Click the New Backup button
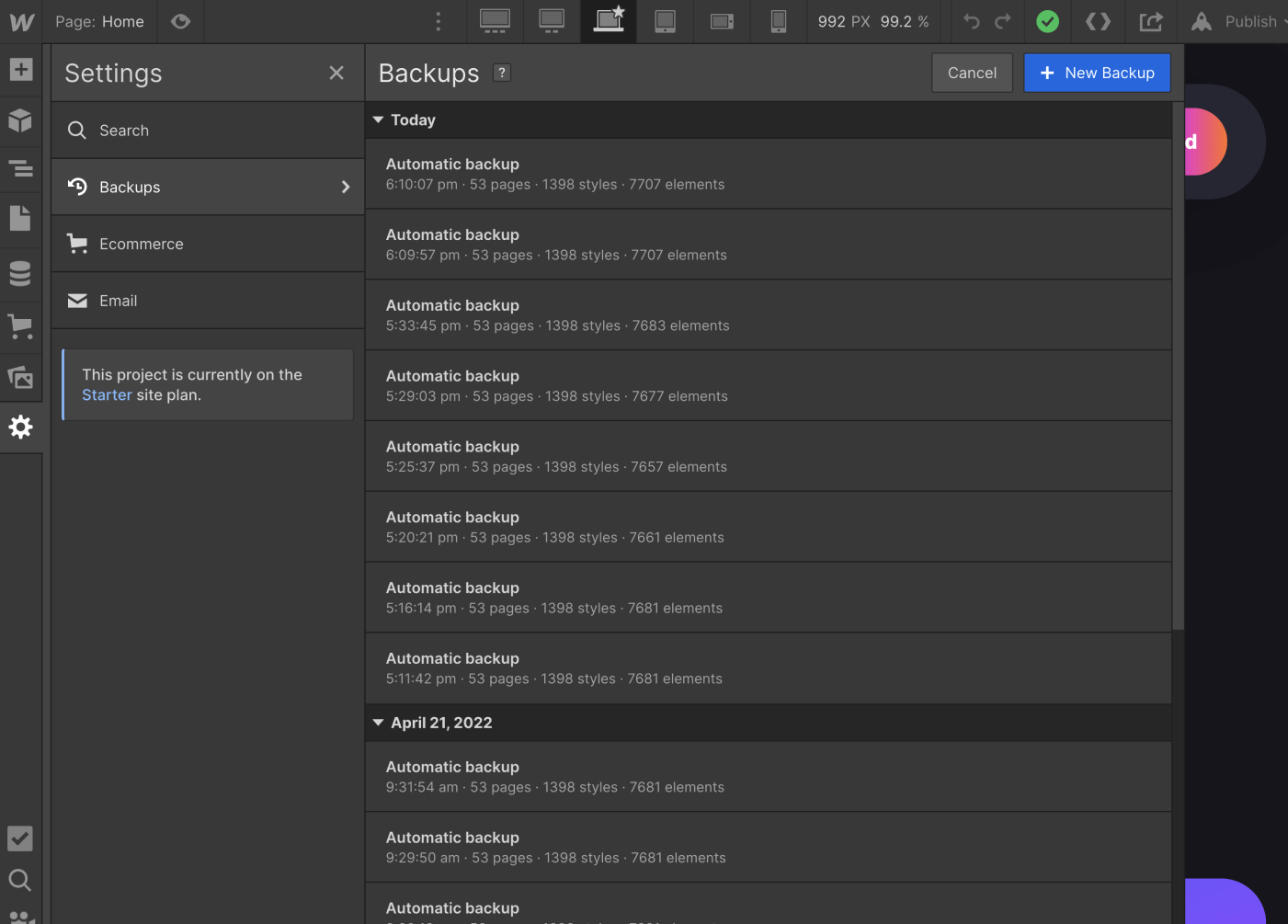Screen dimensions: 1288x924 [1097, 73]
